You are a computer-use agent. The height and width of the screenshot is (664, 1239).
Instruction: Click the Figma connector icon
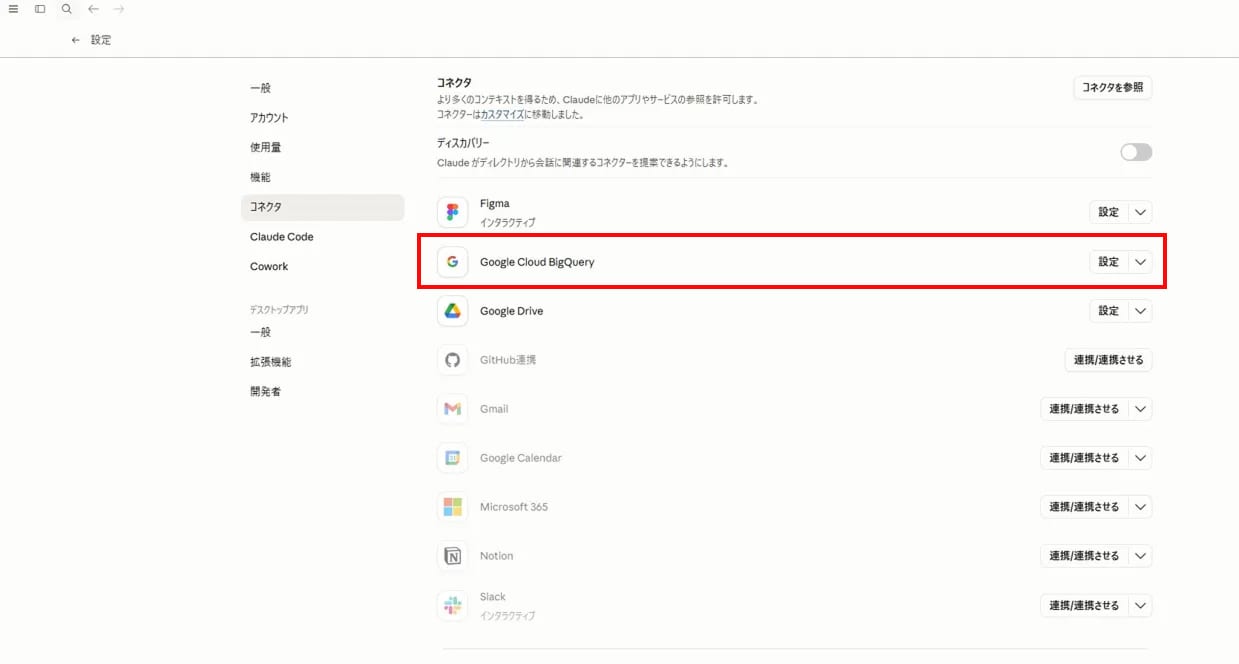click(453, 212)
